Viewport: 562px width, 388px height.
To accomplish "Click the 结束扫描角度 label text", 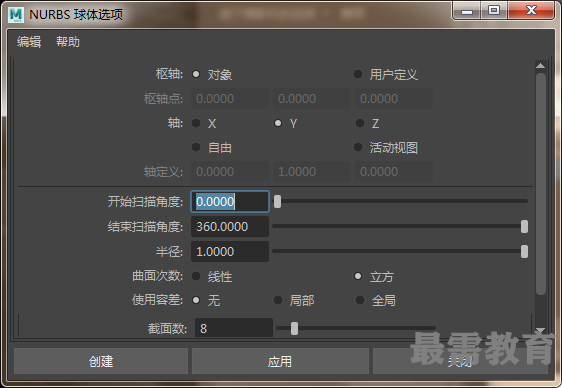I will tap(146, 227).
